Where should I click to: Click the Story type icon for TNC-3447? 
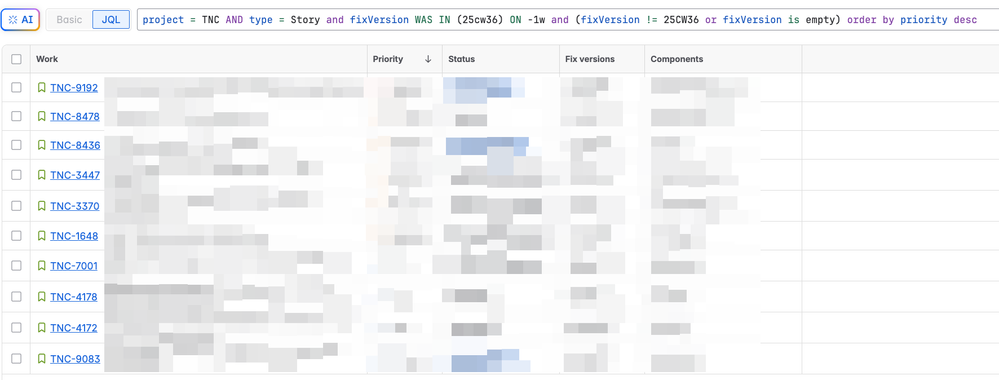(41, 175)
